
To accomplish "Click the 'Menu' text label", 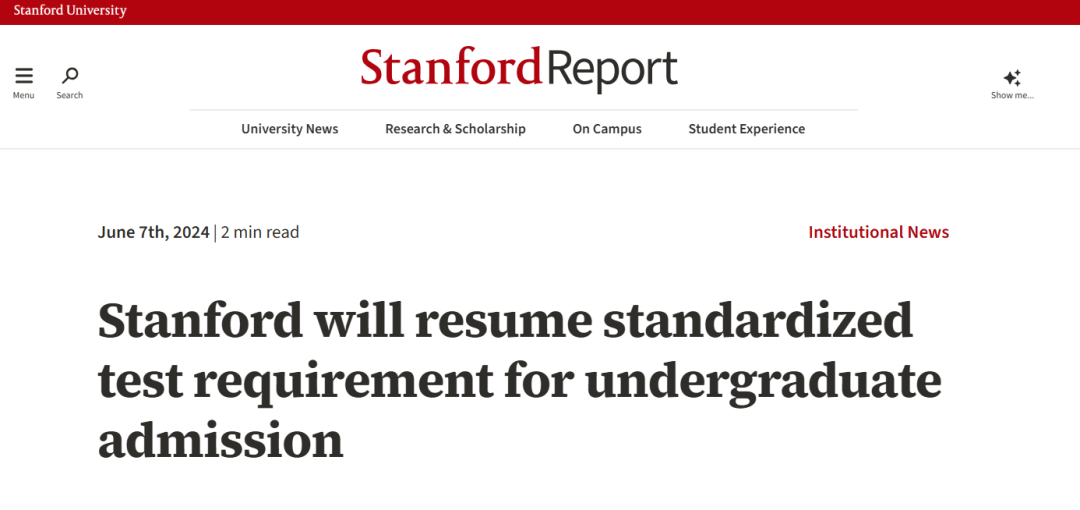I will click(x=24, y=96).
